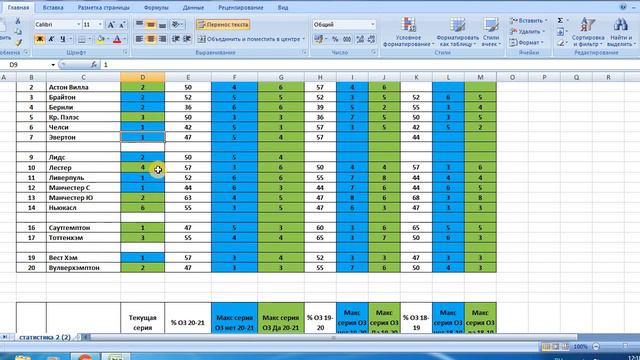Toggle underline formatting (Ч)
640x360 pixels.
click(x=62, y=39)
